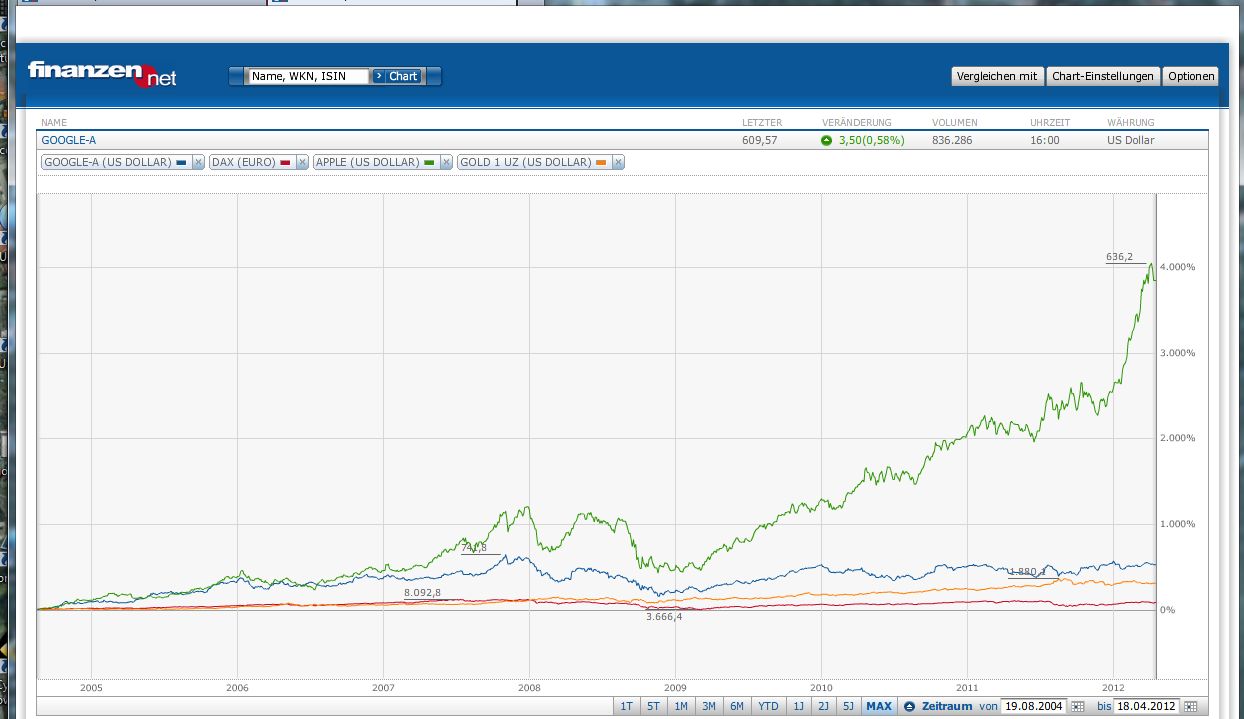This screenshot has width=1244, height=719.
Task: Open the Optionen menu
Action: (1191, 76)
